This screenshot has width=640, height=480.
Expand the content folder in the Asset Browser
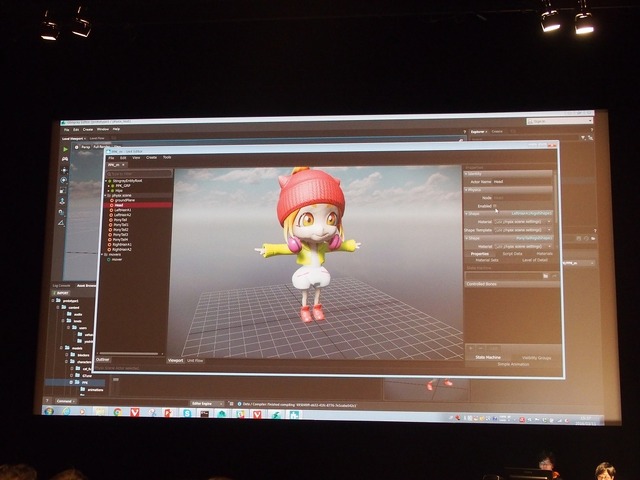(x=58, y=307)
